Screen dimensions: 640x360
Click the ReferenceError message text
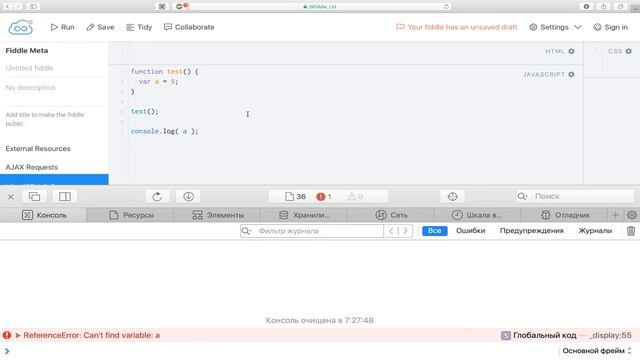click(91, 335)
